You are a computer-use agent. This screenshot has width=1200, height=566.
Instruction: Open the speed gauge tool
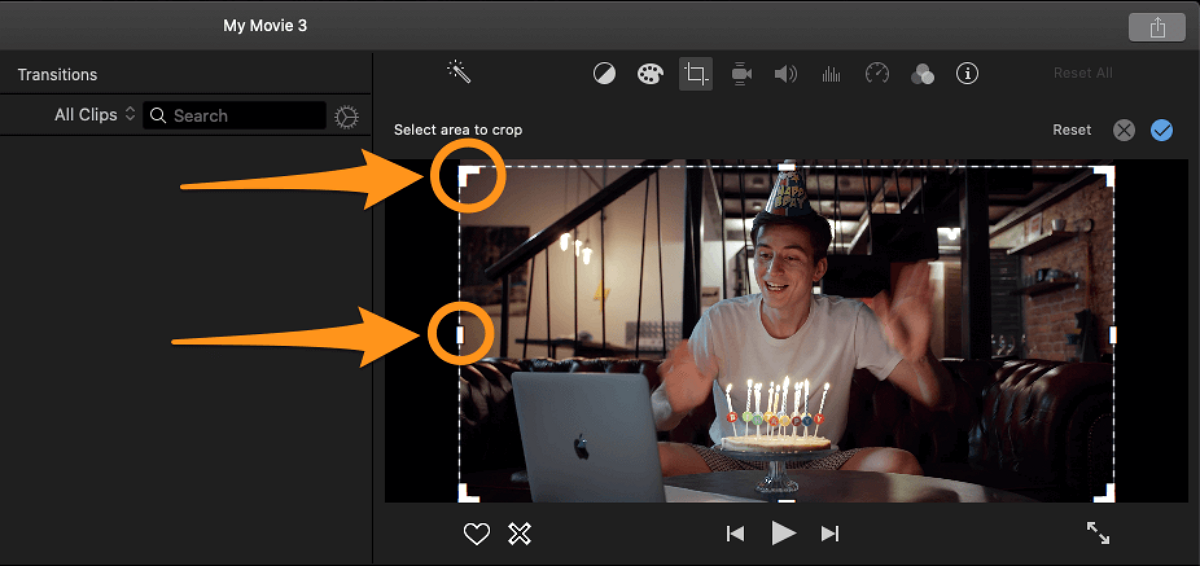(877, 74)
